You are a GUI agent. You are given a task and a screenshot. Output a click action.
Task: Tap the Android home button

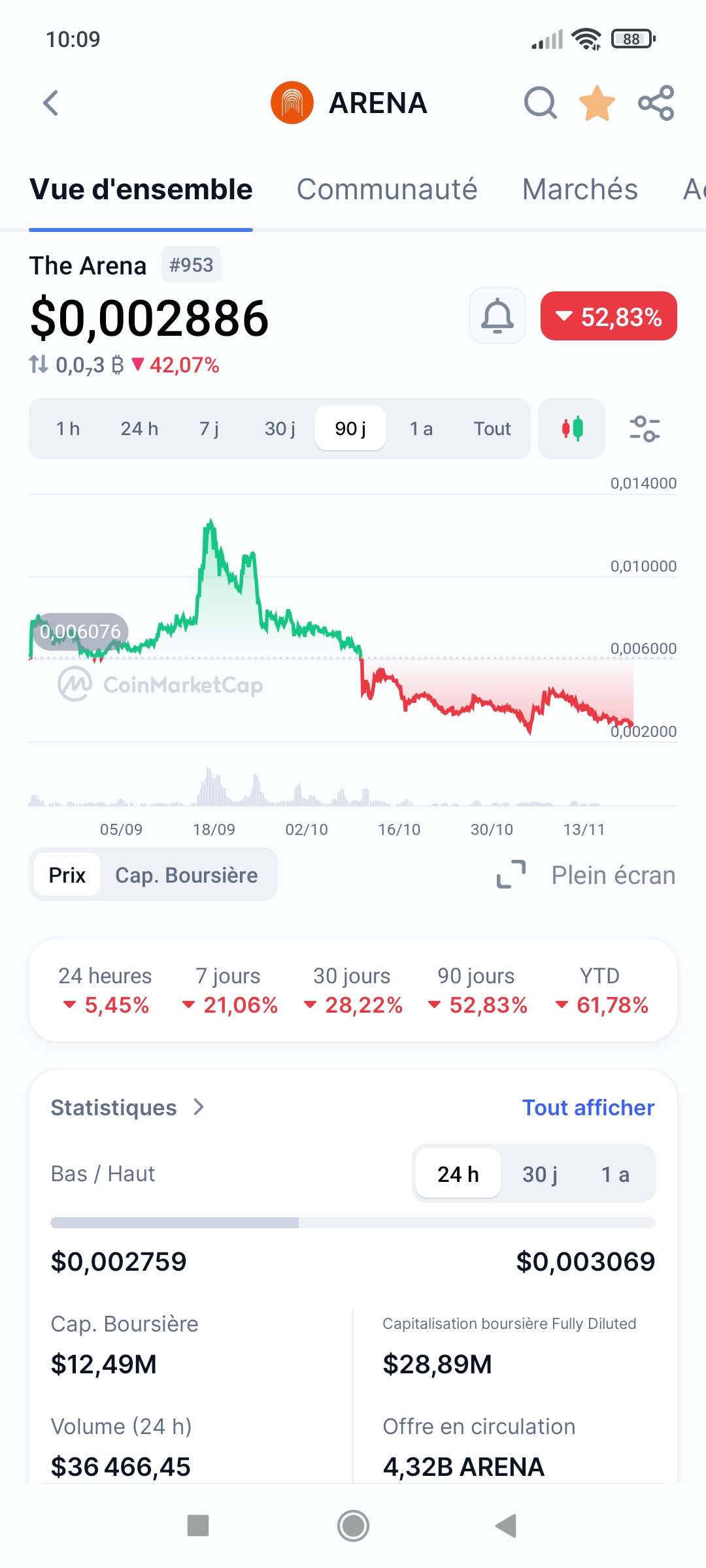click(353, 1526)
